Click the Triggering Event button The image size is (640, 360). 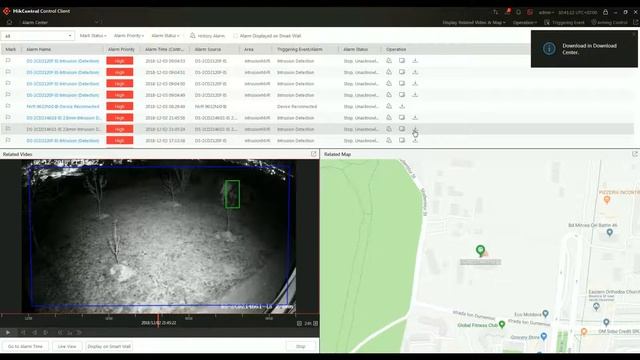click(564, 22)
